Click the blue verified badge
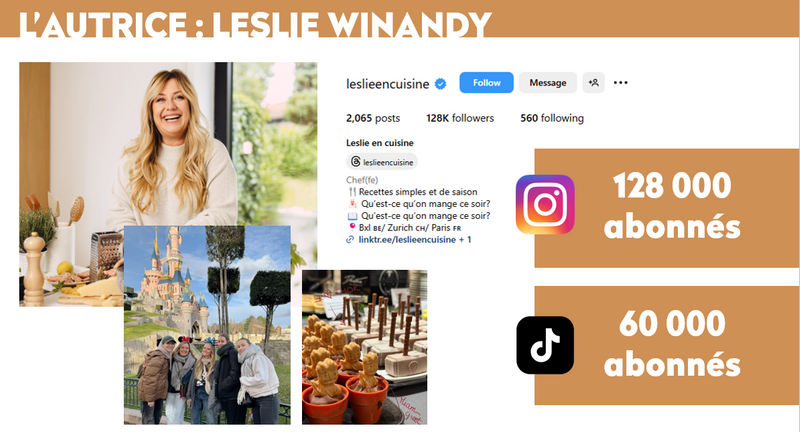 [x=440, y=84]
